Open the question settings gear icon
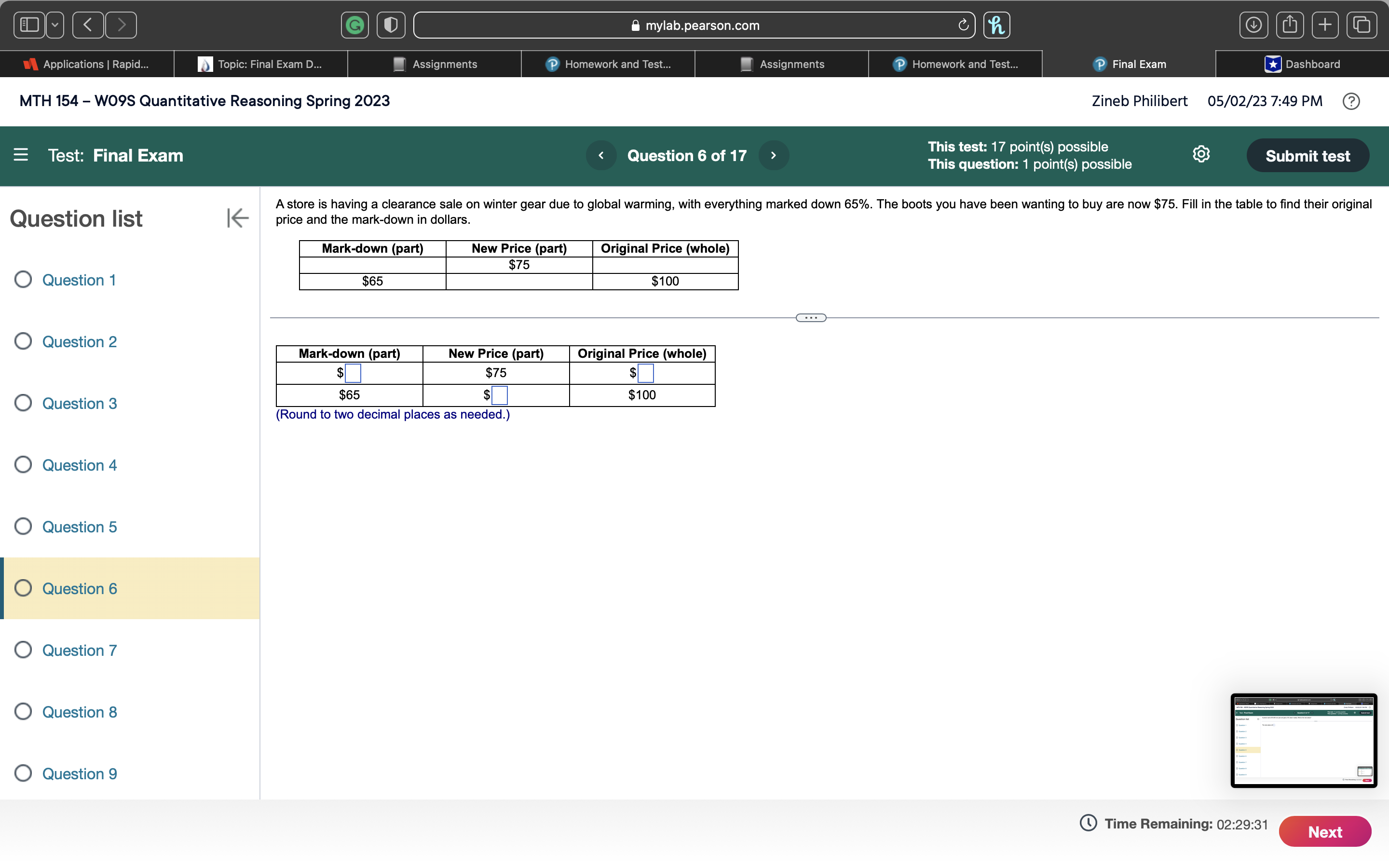This screenshot has height=868, width=1389. point(1201,154)
